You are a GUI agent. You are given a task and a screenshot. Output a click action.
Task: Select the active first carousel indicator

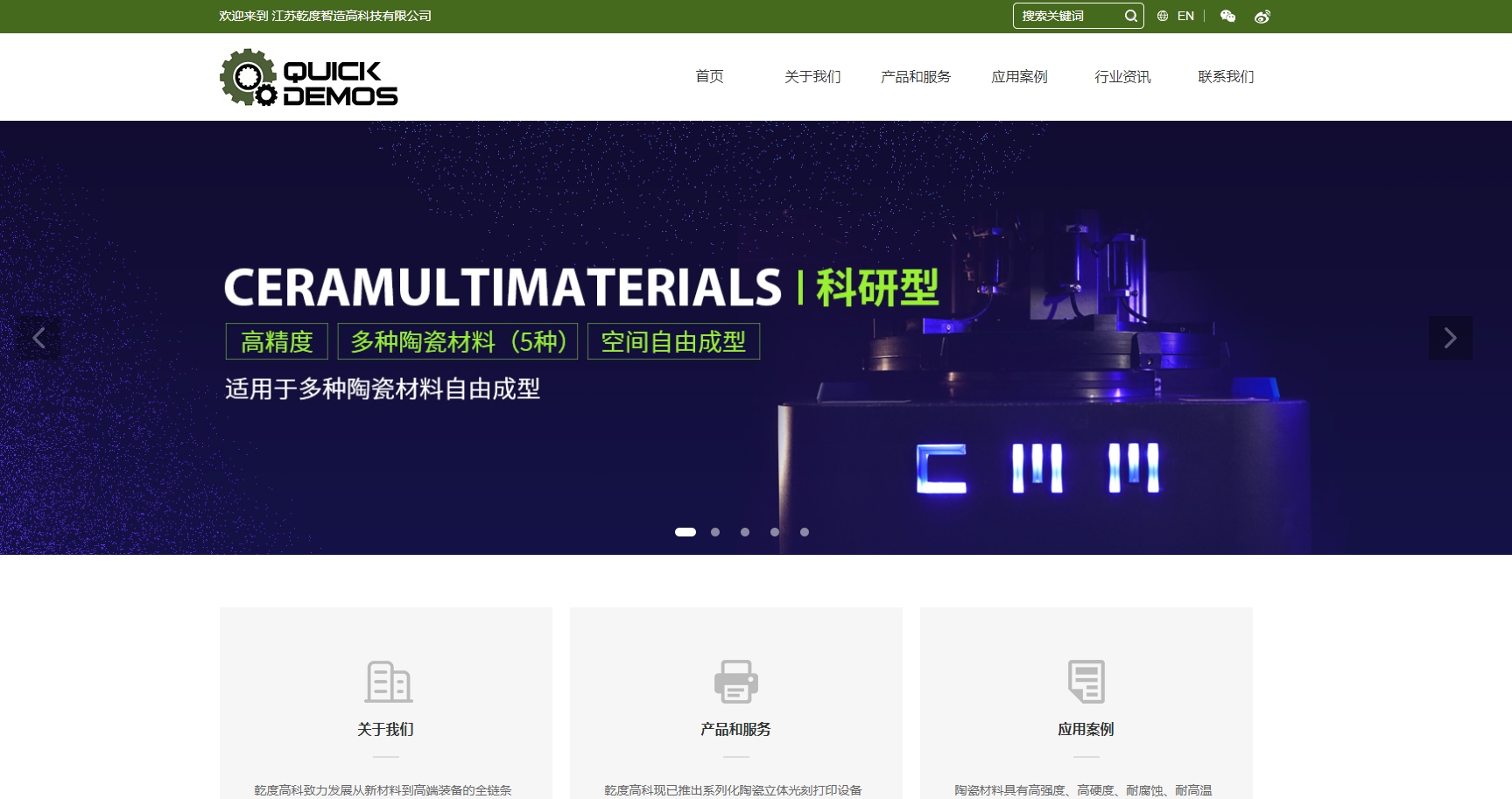pyautogui.click(x=686, y=532)
